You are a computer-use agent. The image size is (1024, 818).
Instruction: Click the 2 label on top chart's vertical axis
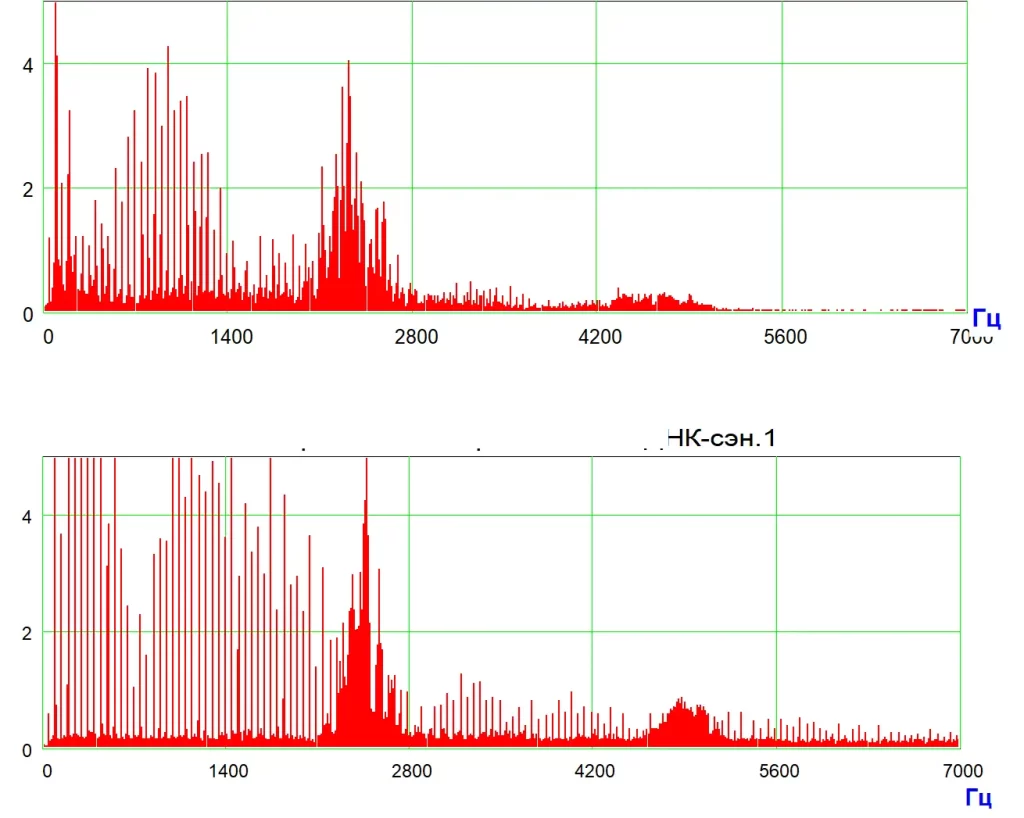pyautogui.click(x=28, y=189)
